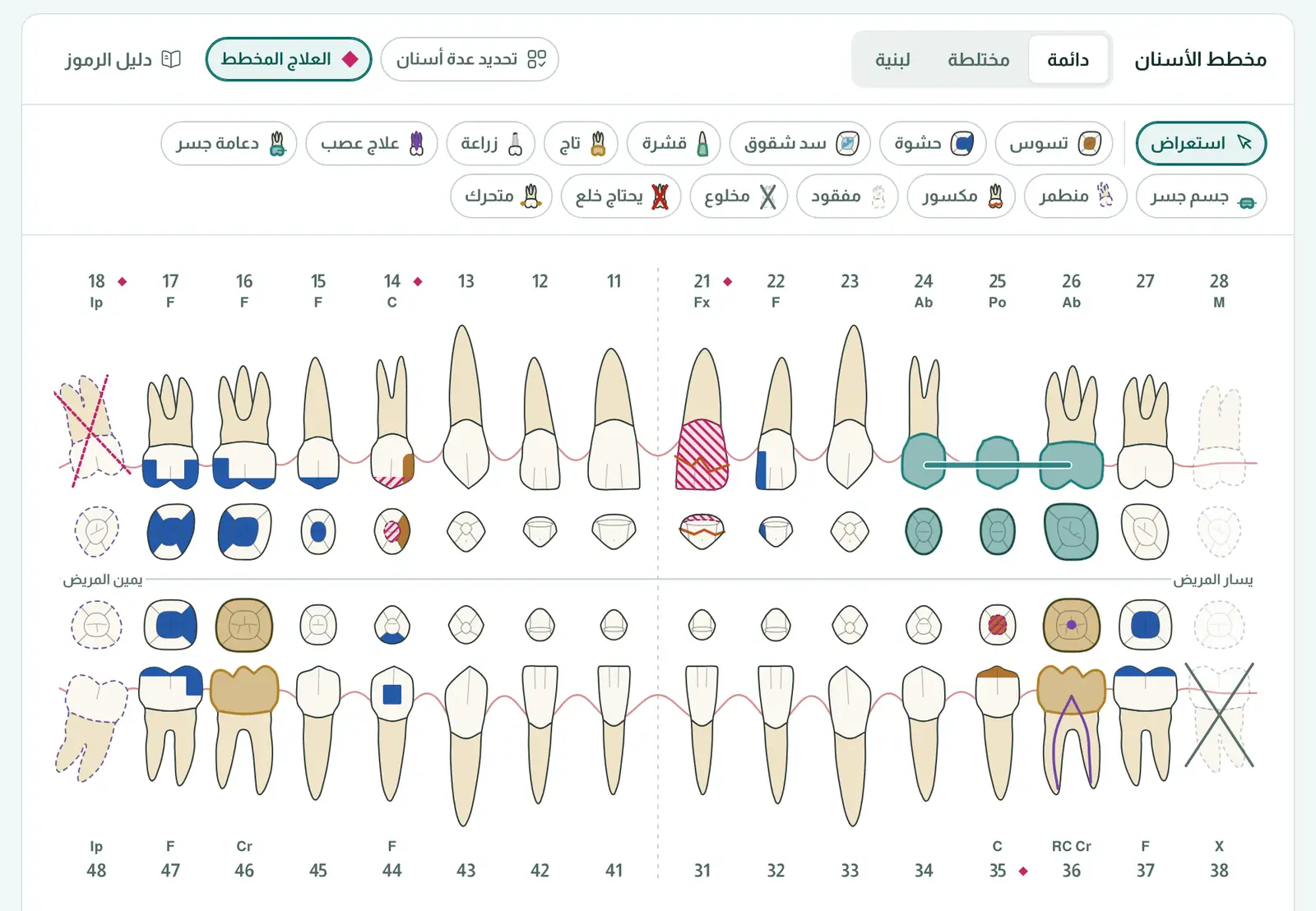Pick the زراعة implant tool
1316x911 pixels.
point(491,144)
